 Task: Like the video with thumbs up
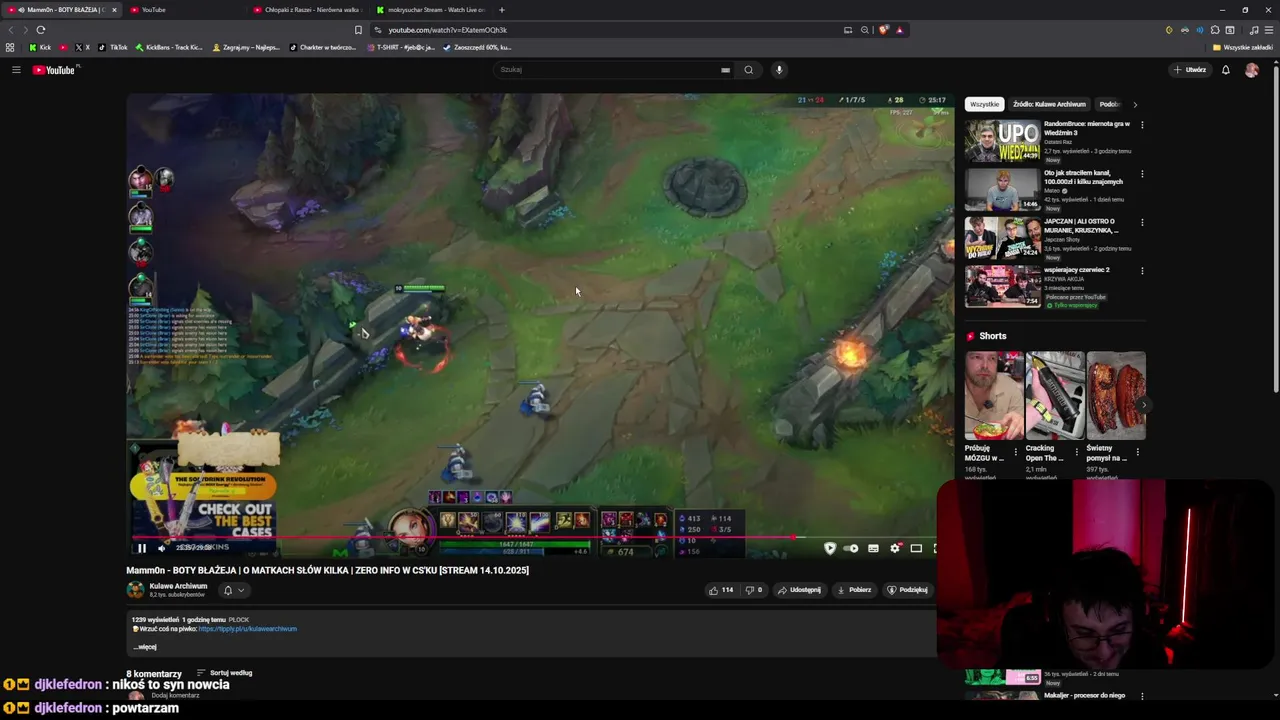click(722, 590)
